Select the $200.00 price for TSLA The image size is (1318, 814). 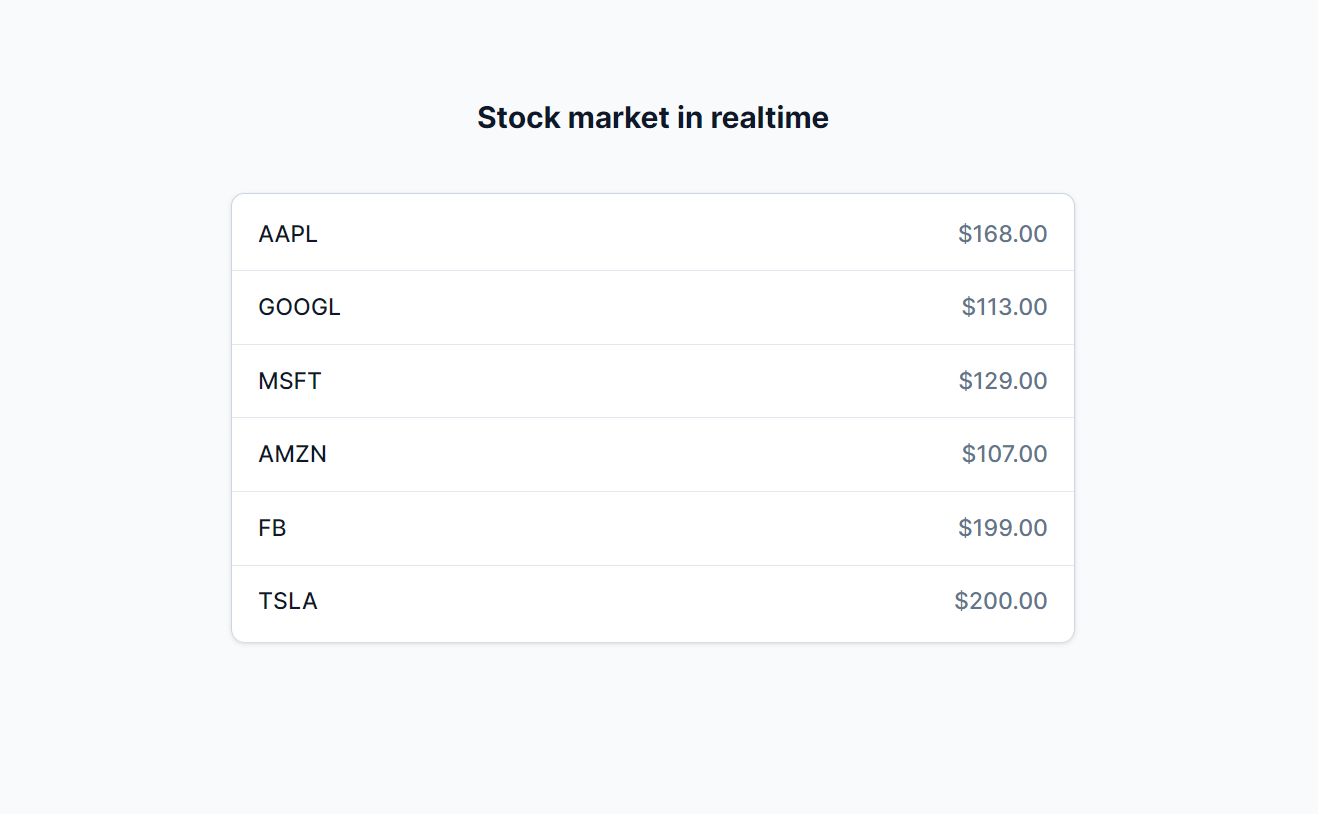[1001, 601]
